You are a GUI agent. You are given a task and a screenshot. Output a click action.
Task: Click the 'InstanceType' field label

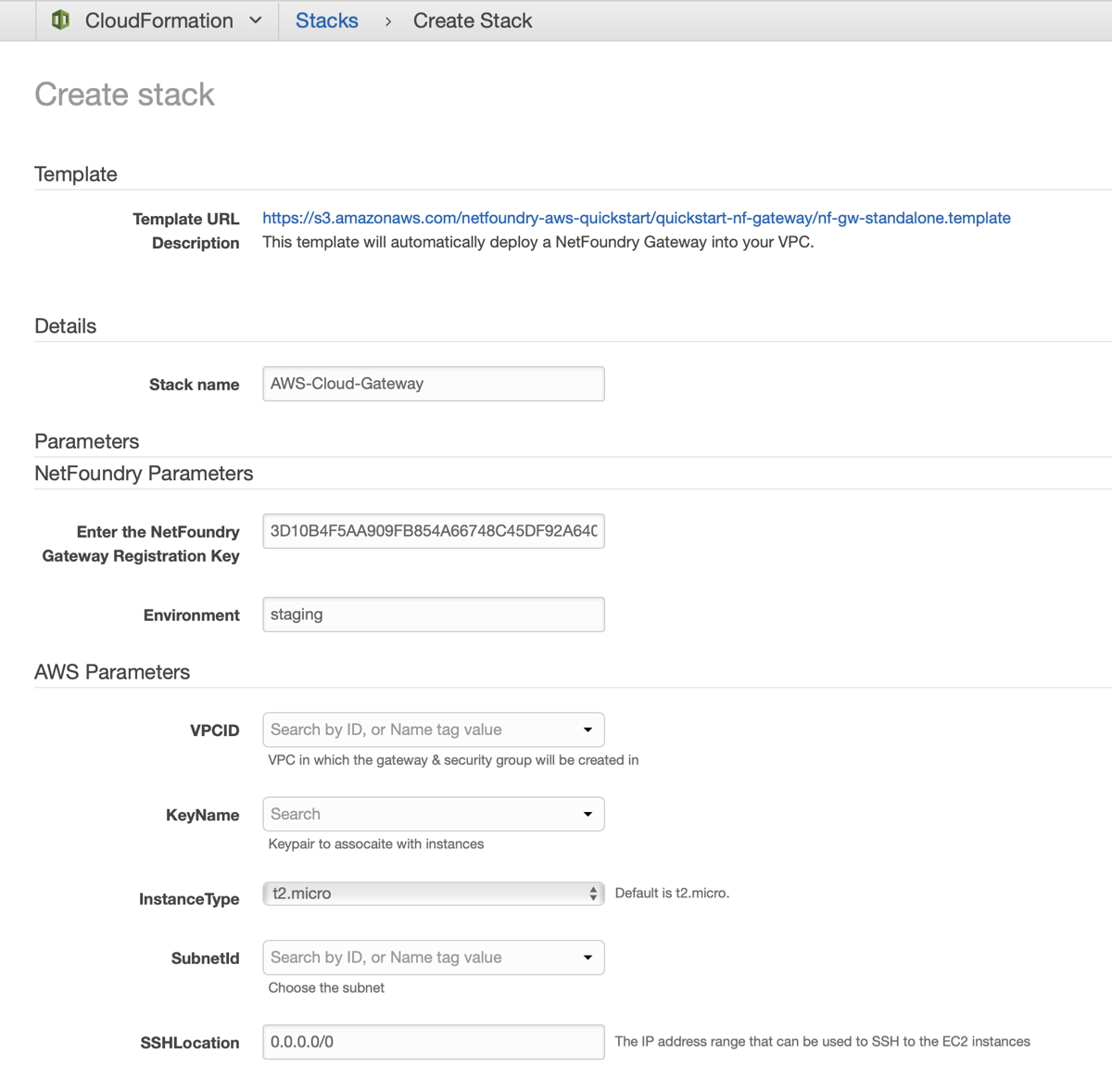[x=189, y=899]
